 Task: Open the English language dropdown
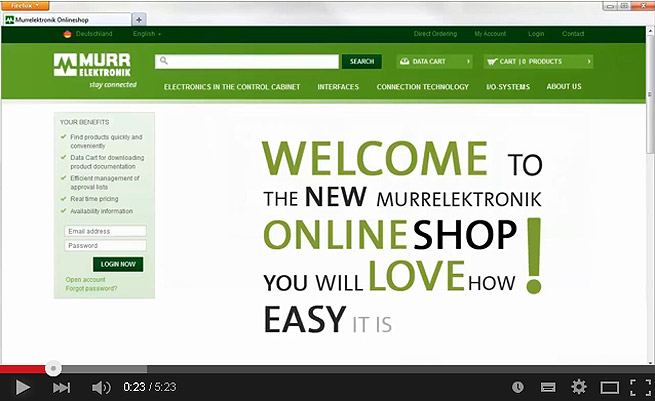coord(147,34)
